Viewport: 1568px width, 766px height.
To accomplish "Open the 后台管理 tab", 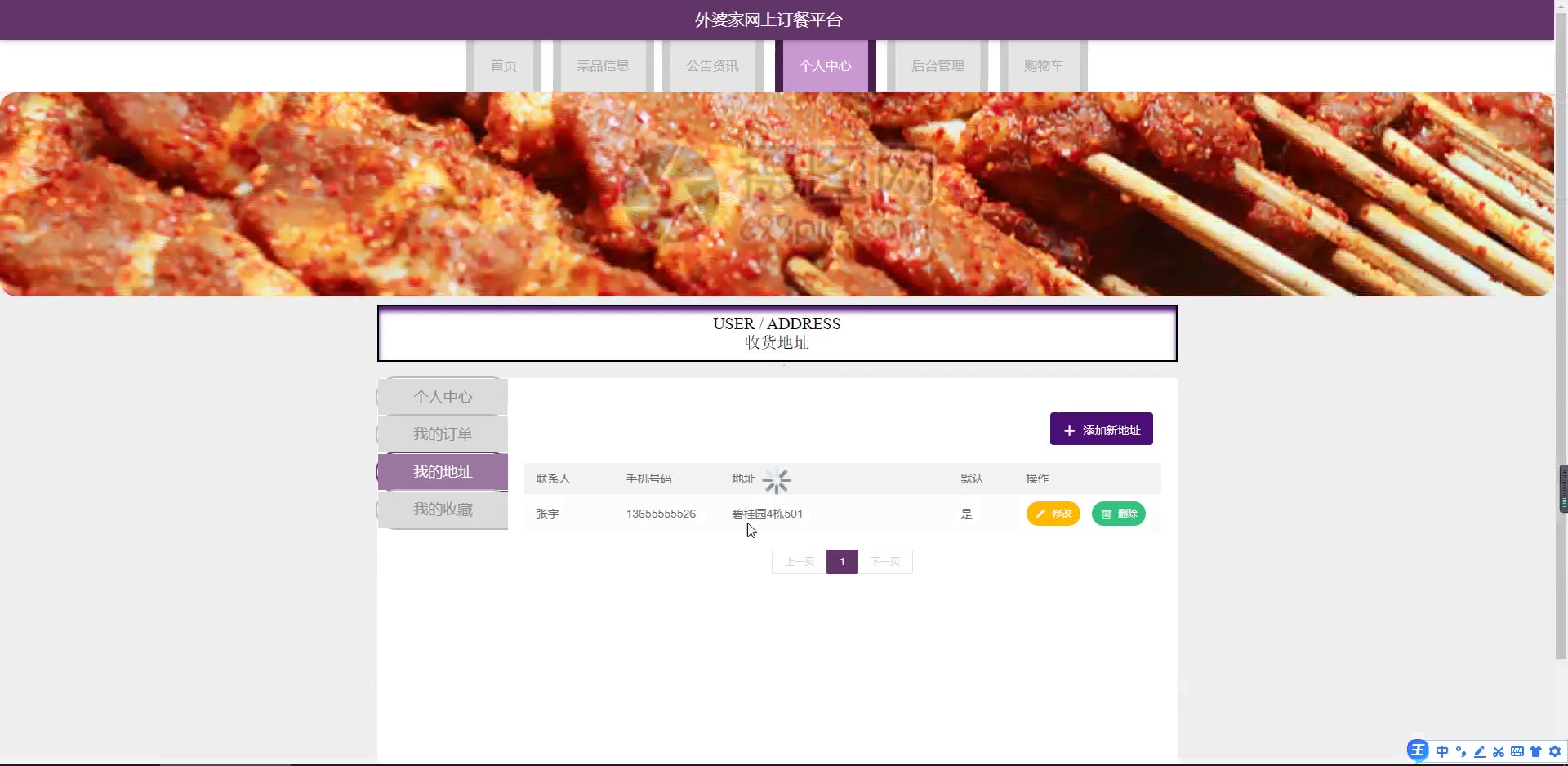I will [938, 65].
